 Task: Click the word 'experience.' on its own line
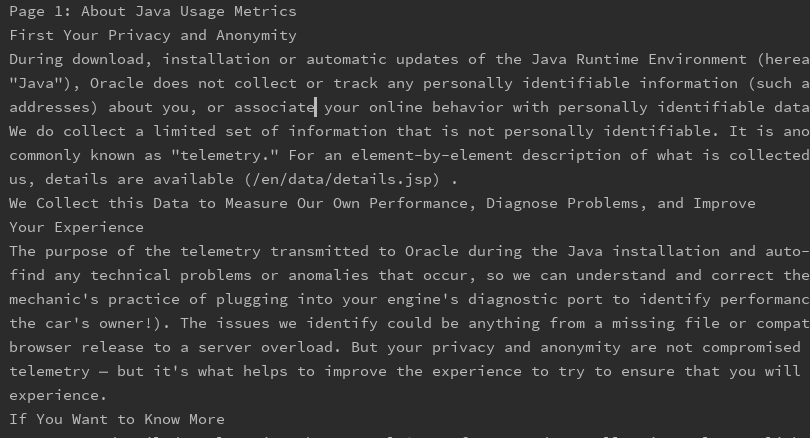[x=58, y=395]
